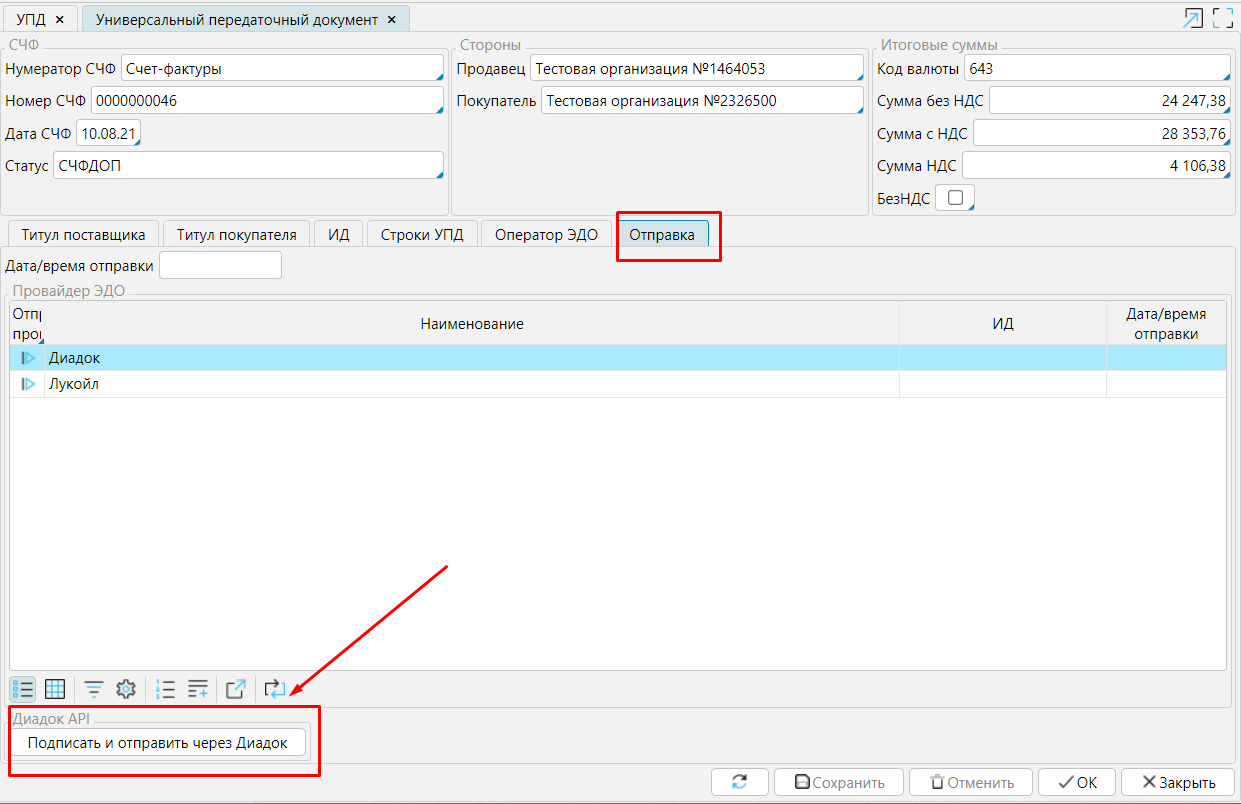Confirm with the OK button
Viewport: 1241px width, 804px height.
[x=1077, y=782]
